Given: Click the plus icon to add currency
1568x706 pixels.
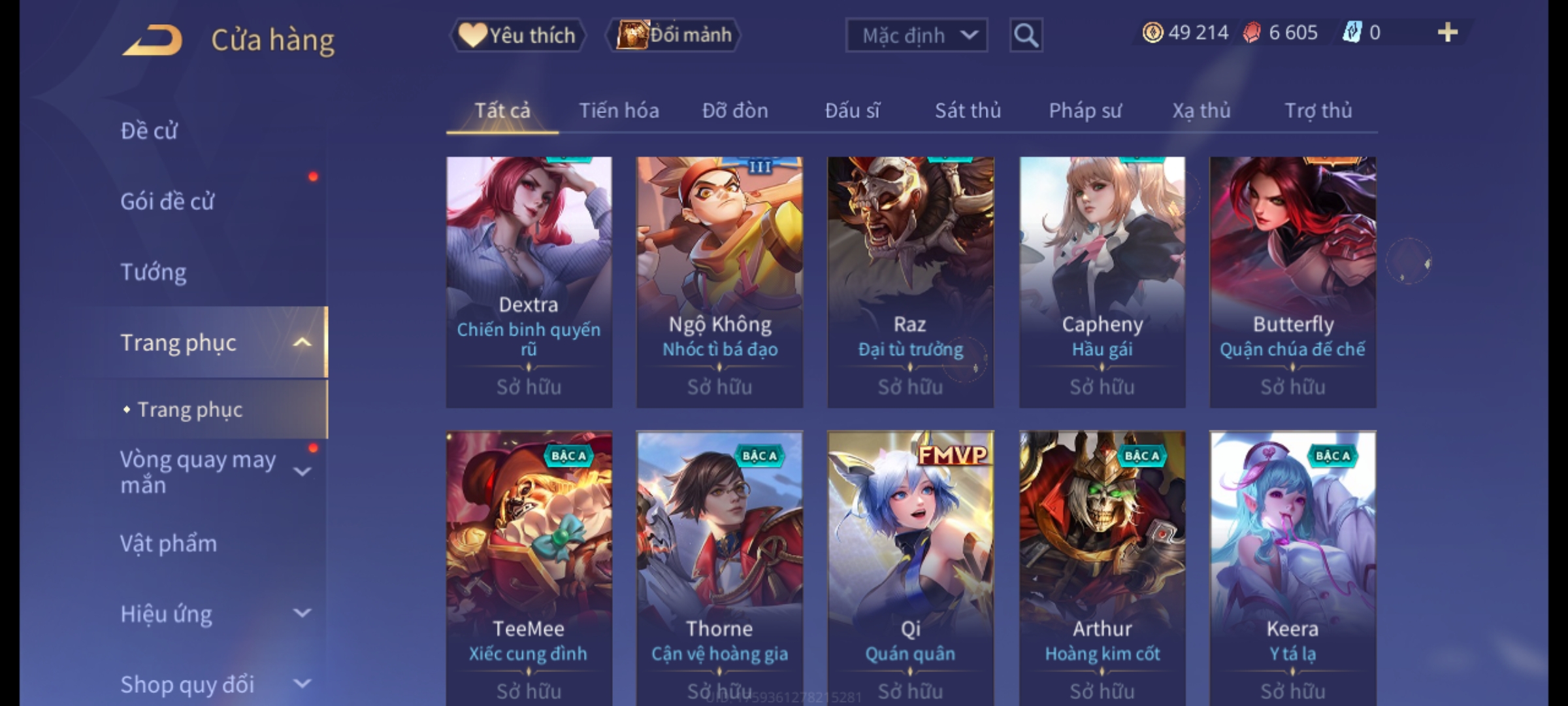Looking at the screenshot, I should (x=1448, y=33).
